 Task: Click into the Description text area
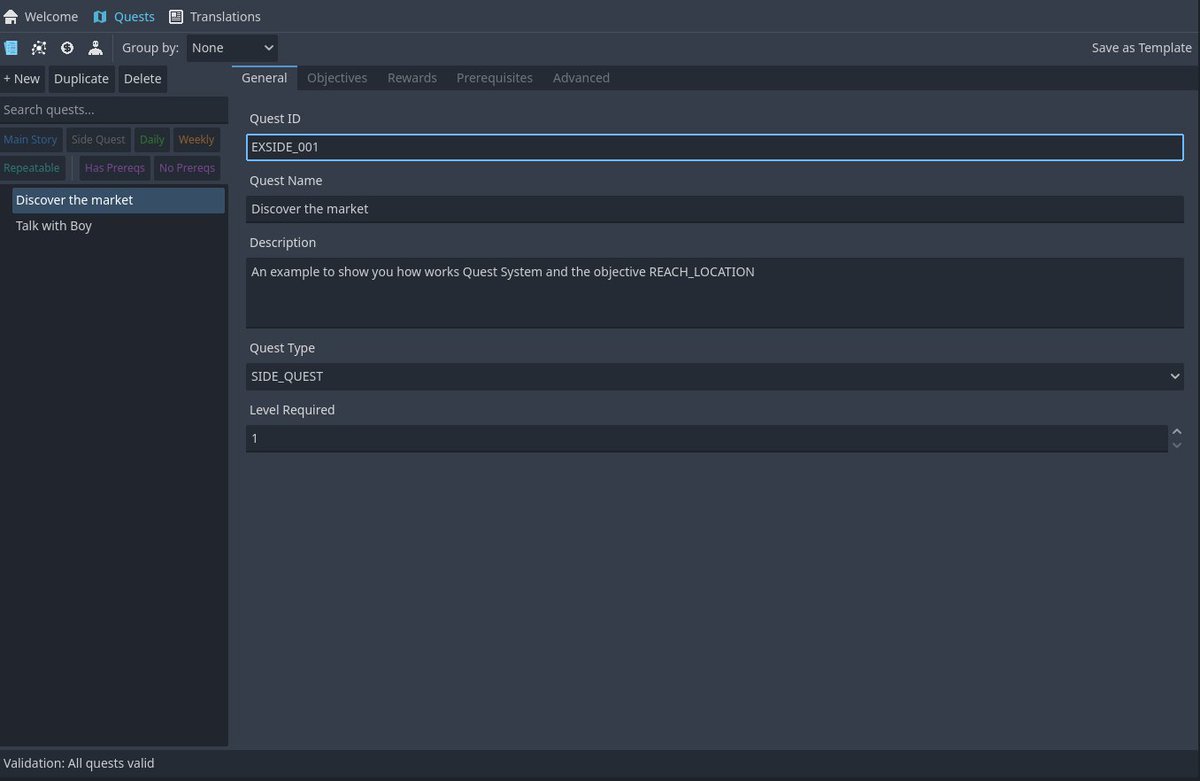click(x=715, y=293)
